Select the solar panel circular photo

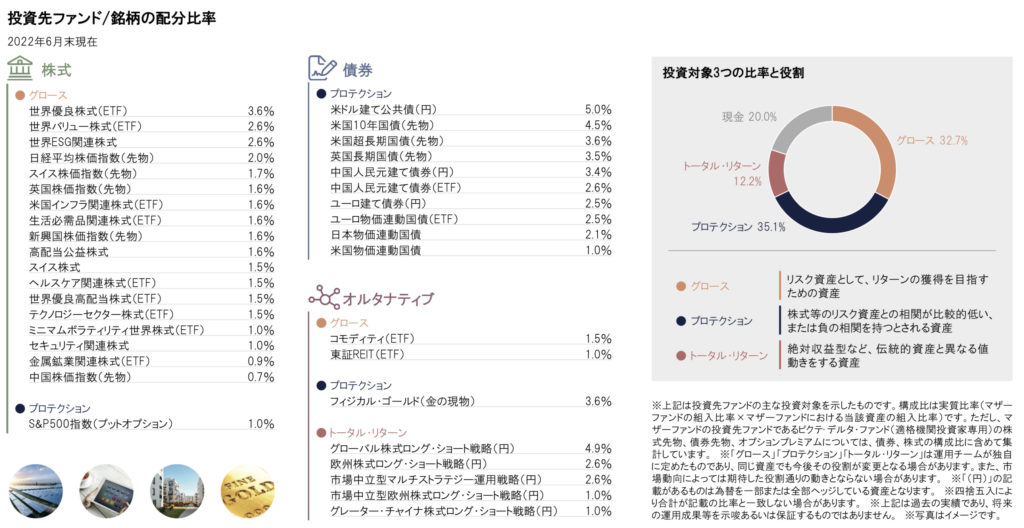click(x=34, y=489)
